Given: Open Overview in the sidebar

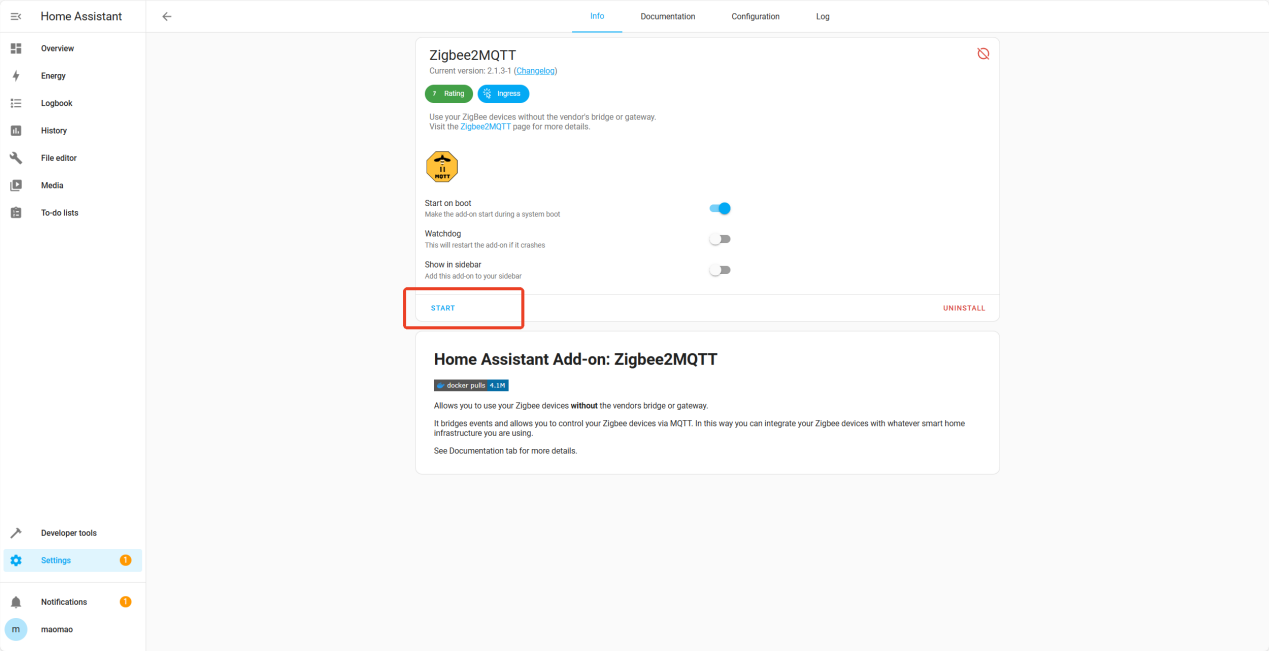Looking at the screenshot, I should click(73, 48).
